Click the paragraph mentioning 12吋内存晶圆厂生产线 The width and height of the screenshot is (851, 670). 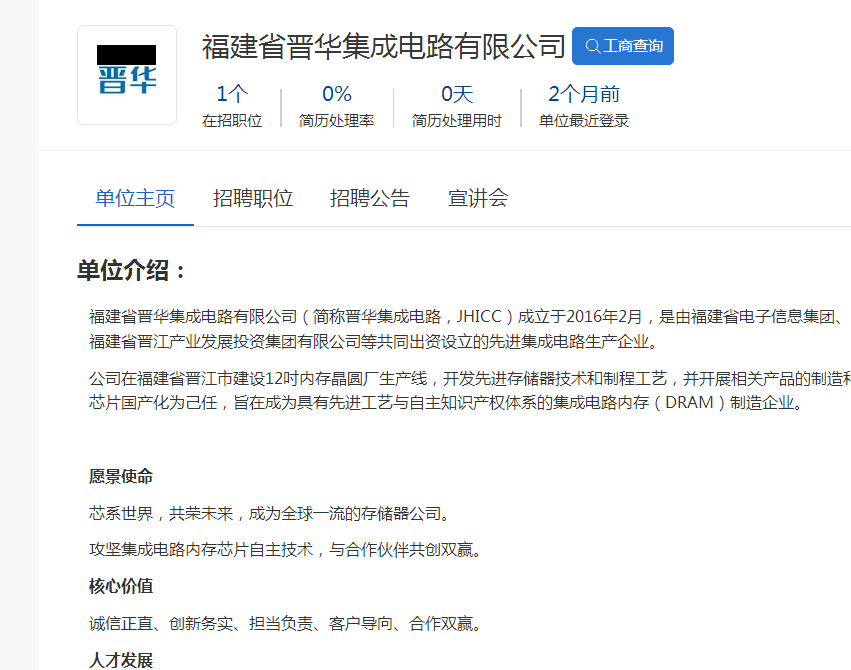pos(470,391)
